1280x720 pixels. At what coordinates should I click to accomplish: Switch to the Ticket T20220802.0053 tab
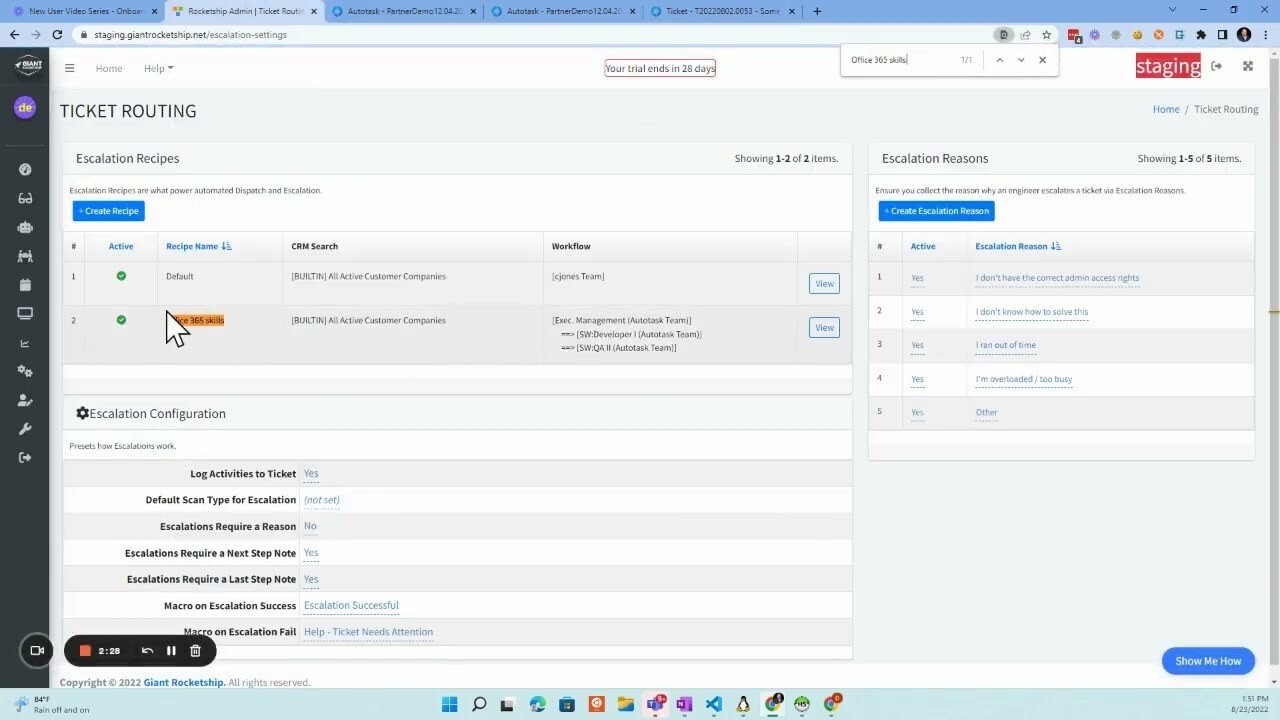click(x=722, y=11)
